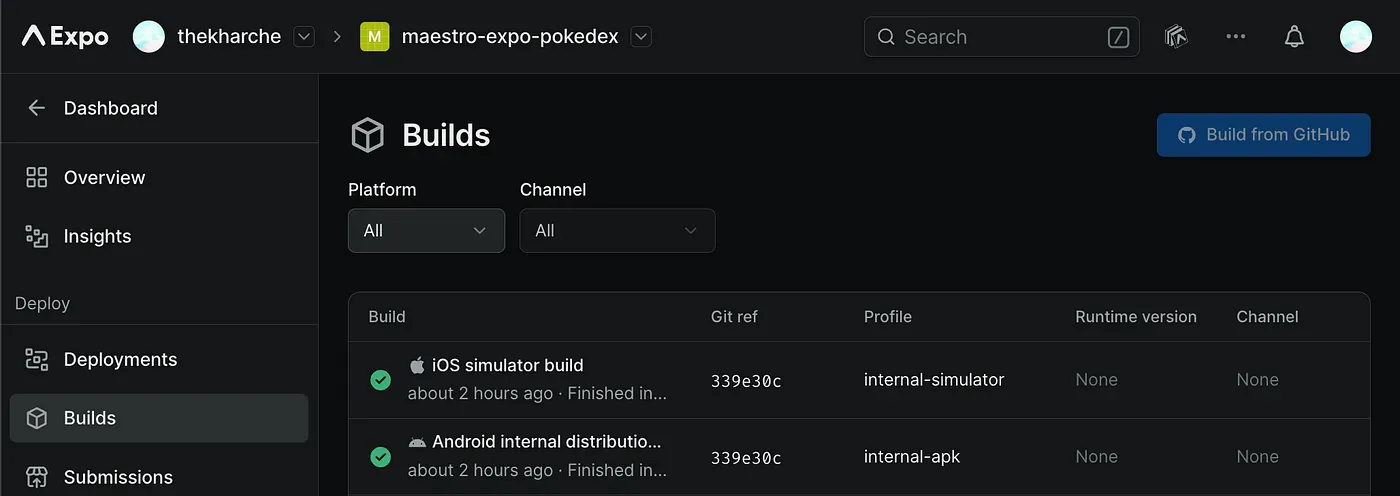Navigate to Deployments in sidebar
The height and width of the screenshot is (496, 1400).
coord(120,360)
